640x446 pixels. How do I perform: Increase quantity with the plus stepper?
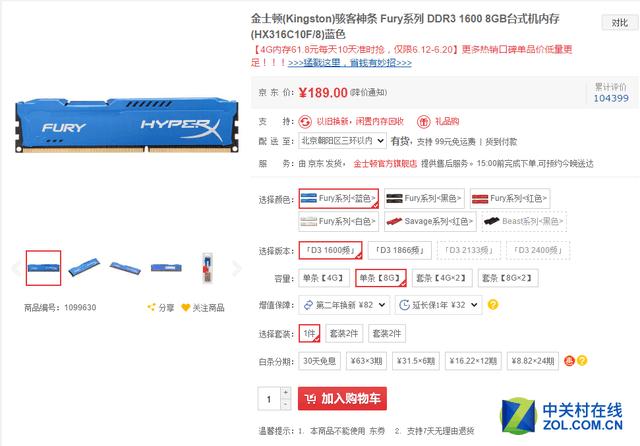[286, 393]
